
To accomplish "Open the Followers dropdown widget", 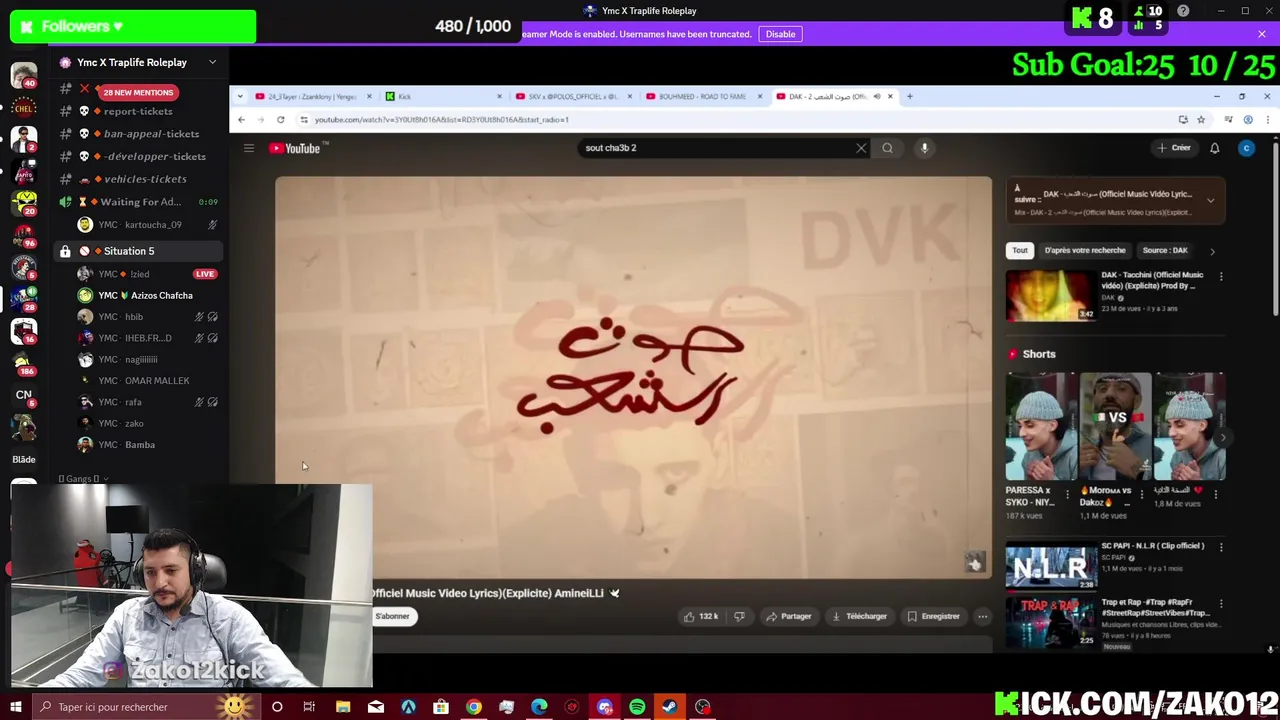I will point(133,27).
